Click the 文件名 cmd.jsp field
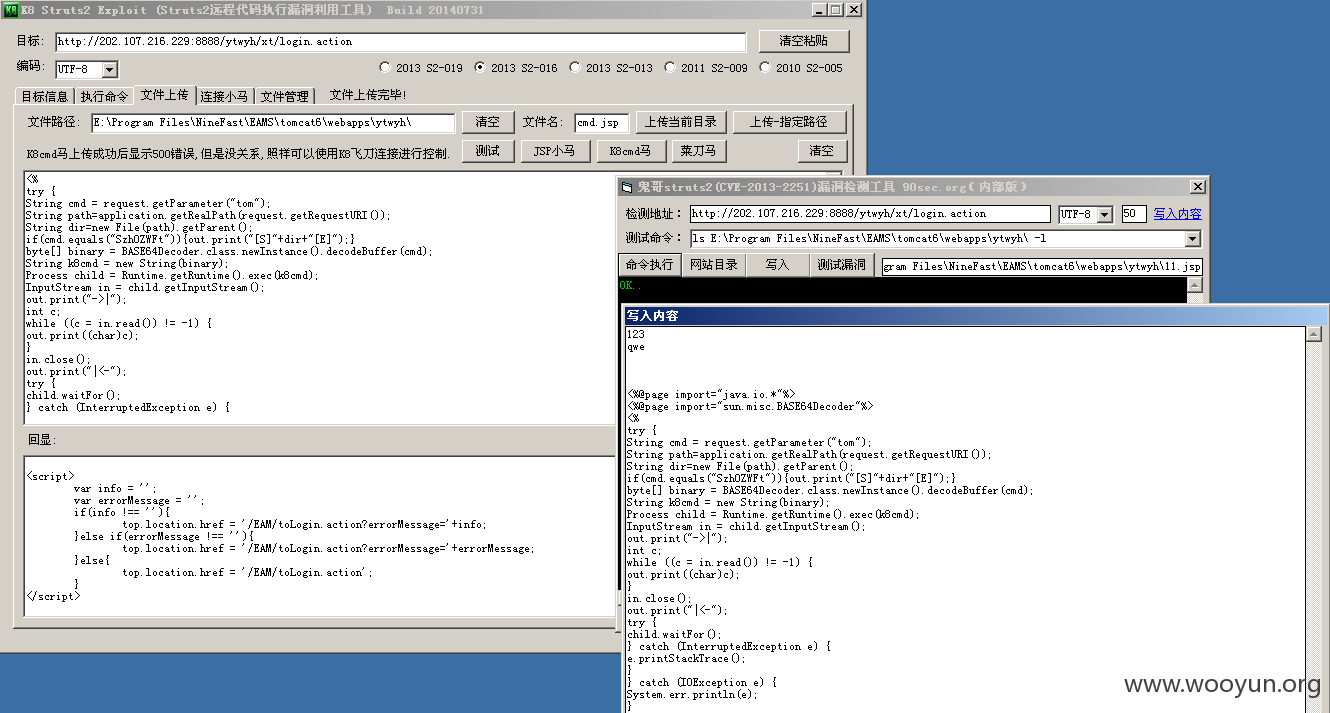The width and height of the screenshot is (1330, 713). [x=602, y=122]
